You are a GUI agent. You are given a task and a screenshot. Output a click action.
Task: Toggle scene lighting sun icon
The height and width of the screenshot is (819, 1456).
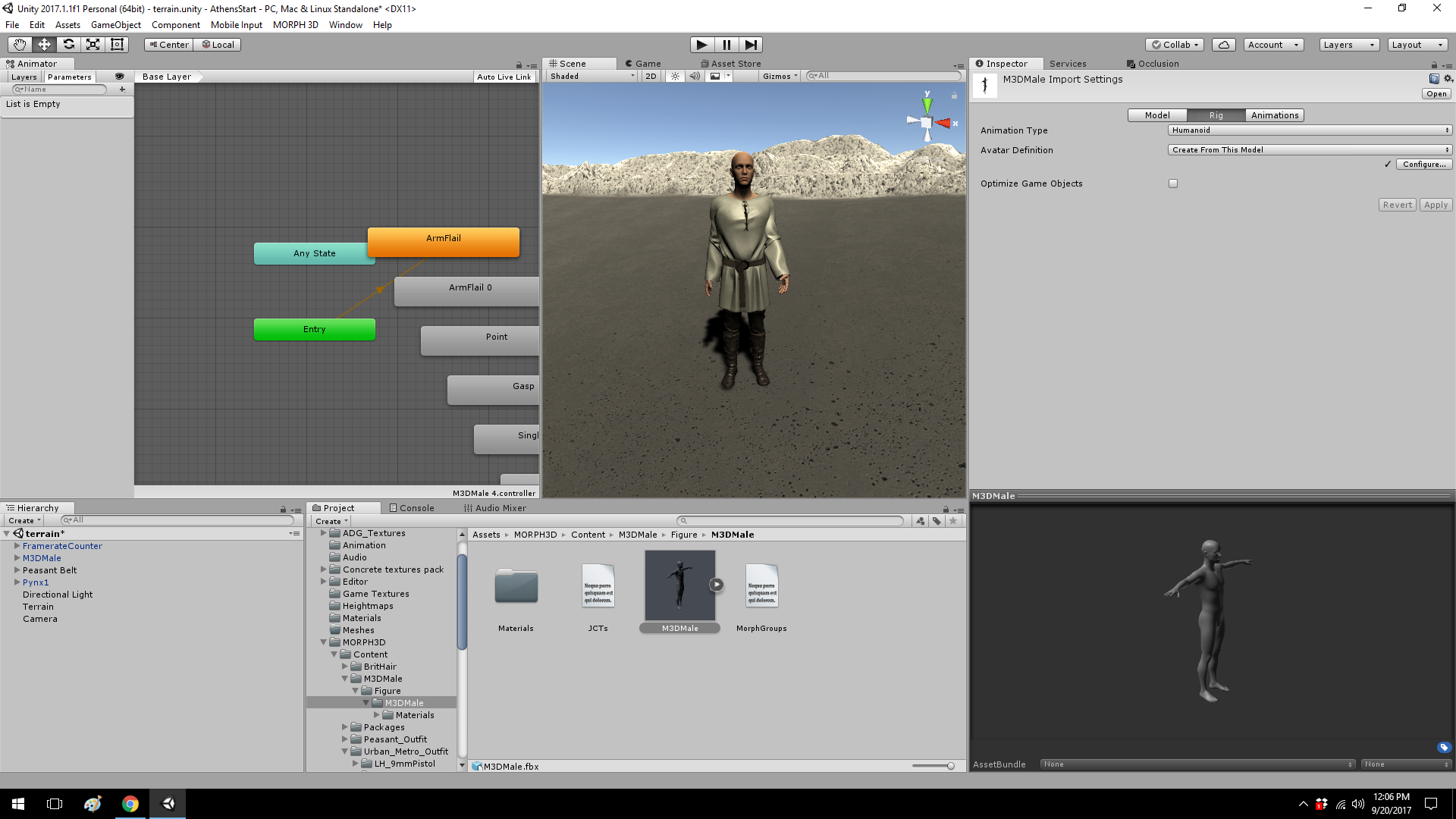[675, 76]
